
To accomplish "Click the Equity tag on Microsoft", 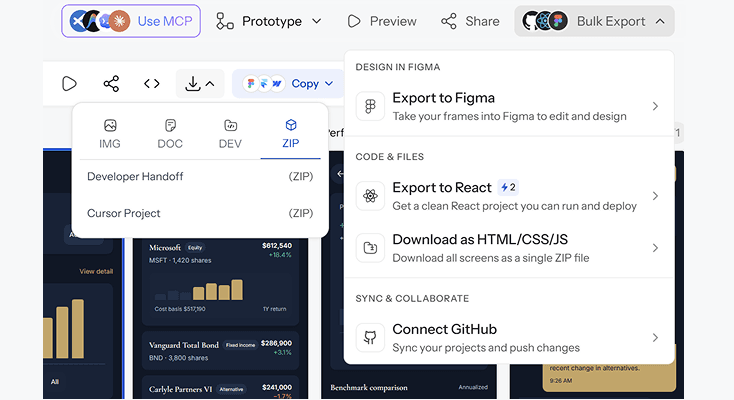I will pos(195,247).
